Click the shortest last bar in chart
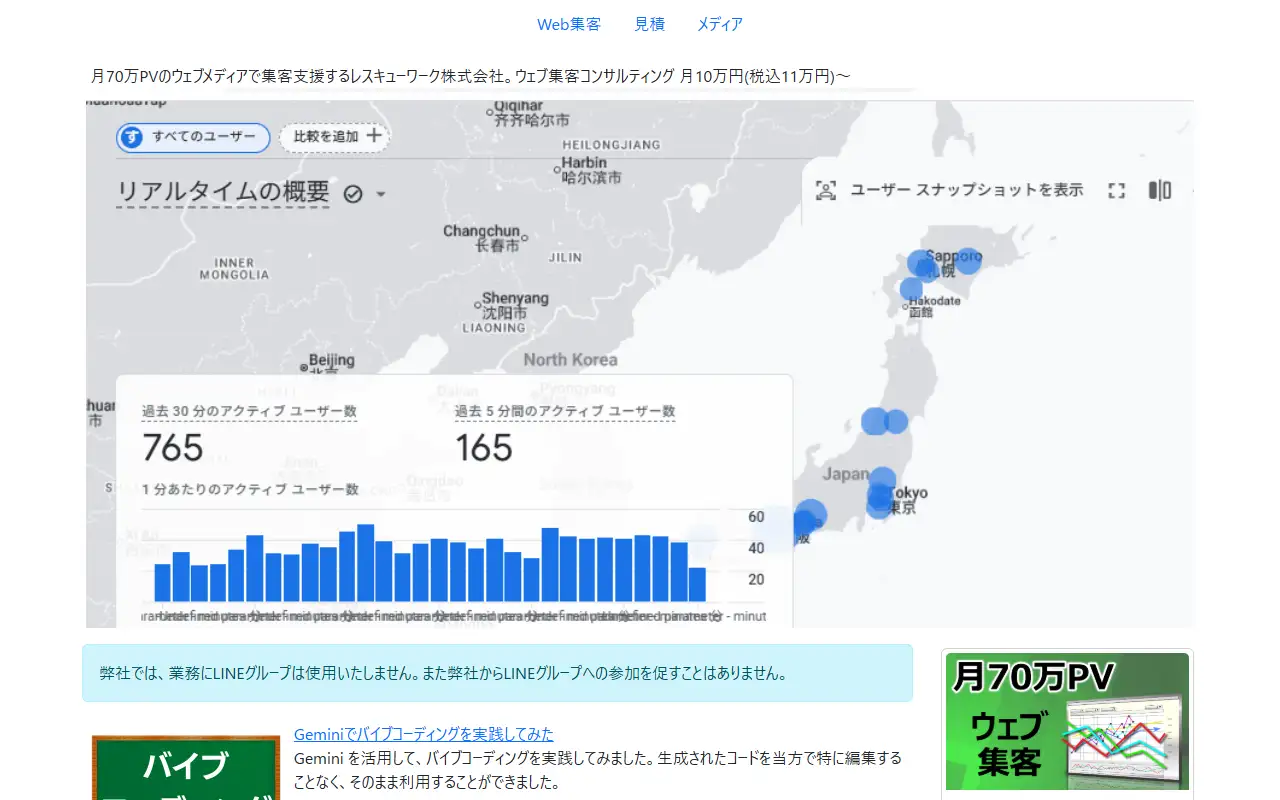1280x800 pixels. (x=697, y=584)
